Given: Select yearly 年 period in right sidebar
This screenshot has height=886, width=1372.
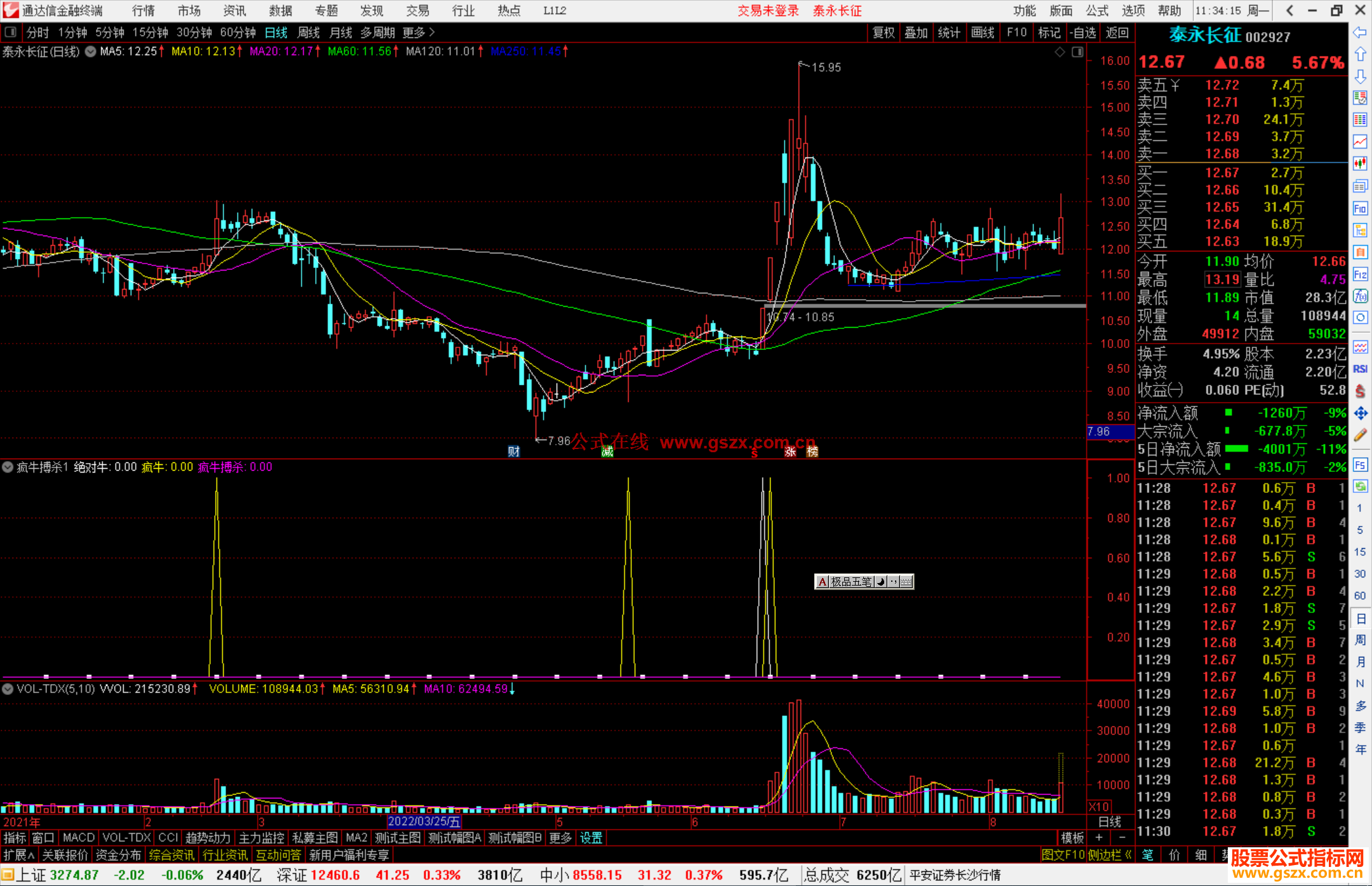Looking at the screenshot, I should pos(1360,749).
